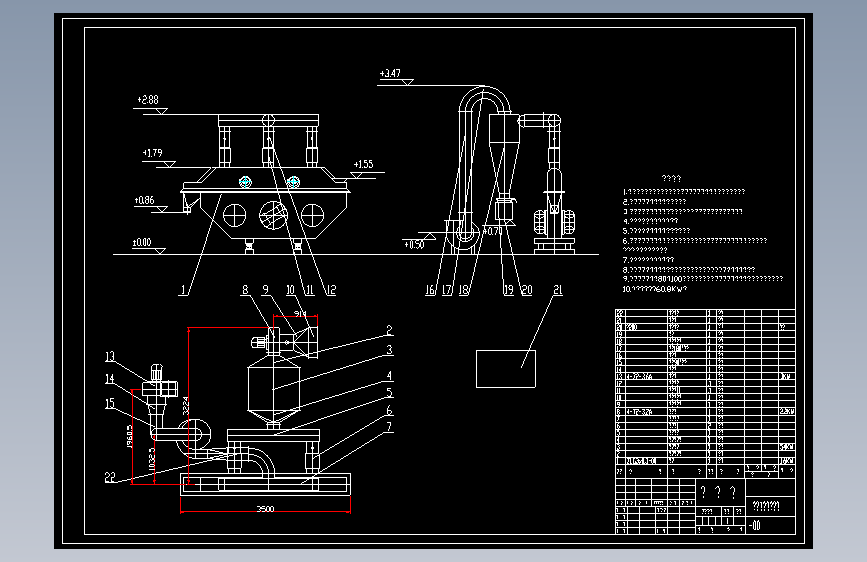Select the empty rectangle pointed by callout 21

coord(506,369)
